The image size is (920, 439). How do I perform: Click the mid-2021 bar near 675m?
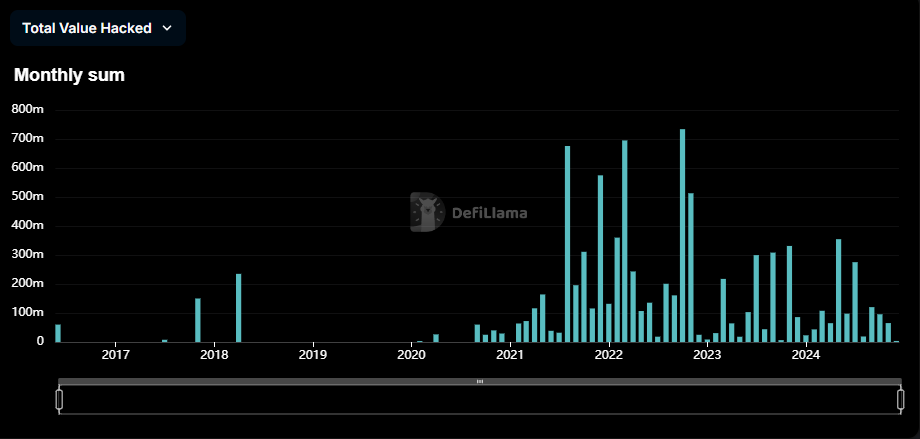567,244
